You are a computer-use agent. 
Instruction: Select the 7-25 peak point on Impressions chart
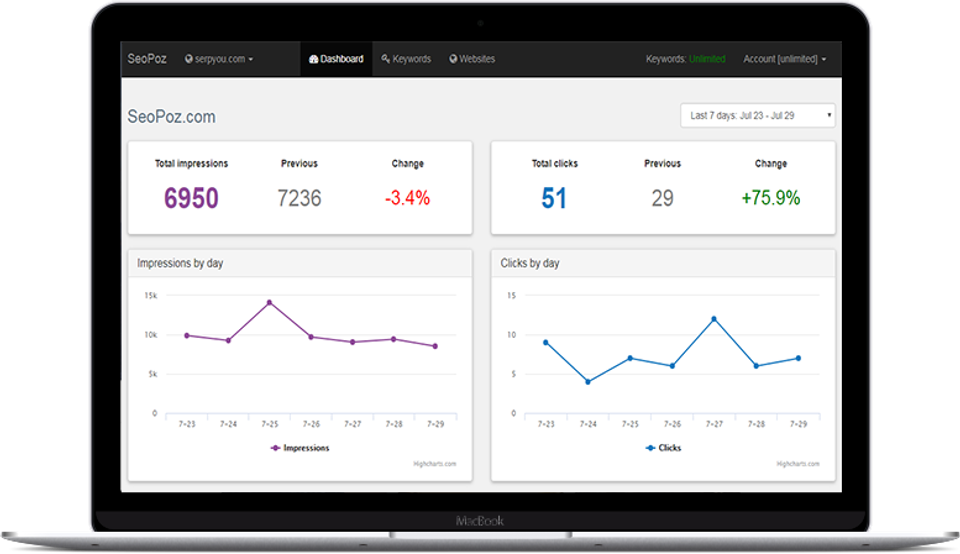click(x=269, y=302)
